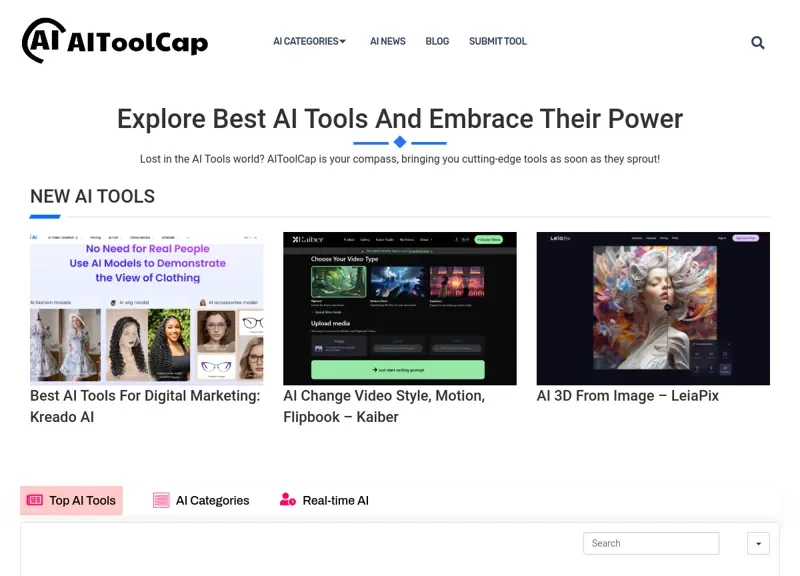
Task: Open 'AI 3D From Image – LeiaPix' link
Action: coord(628,396)
